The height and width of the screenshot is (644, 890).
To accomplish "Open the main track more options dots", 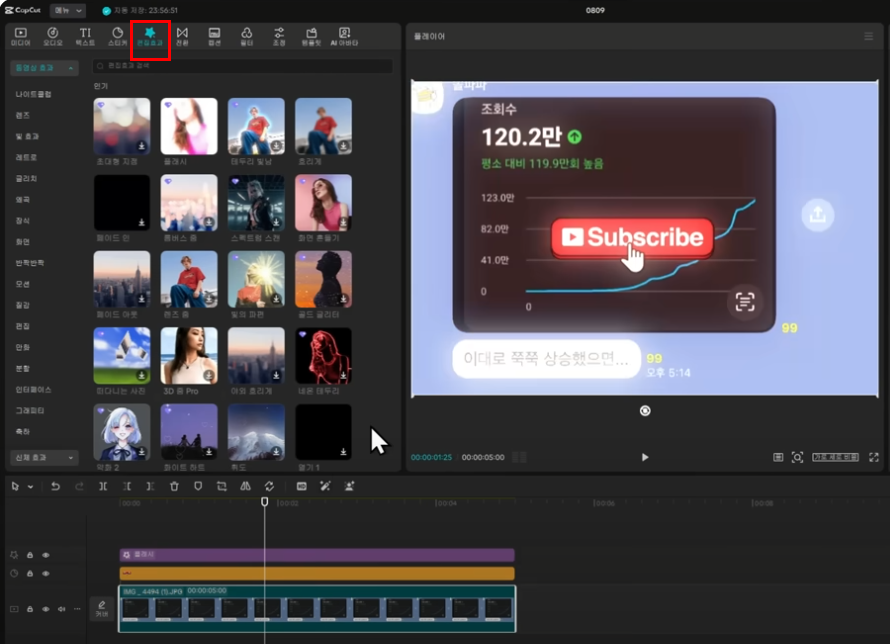I will click(77, 609).
